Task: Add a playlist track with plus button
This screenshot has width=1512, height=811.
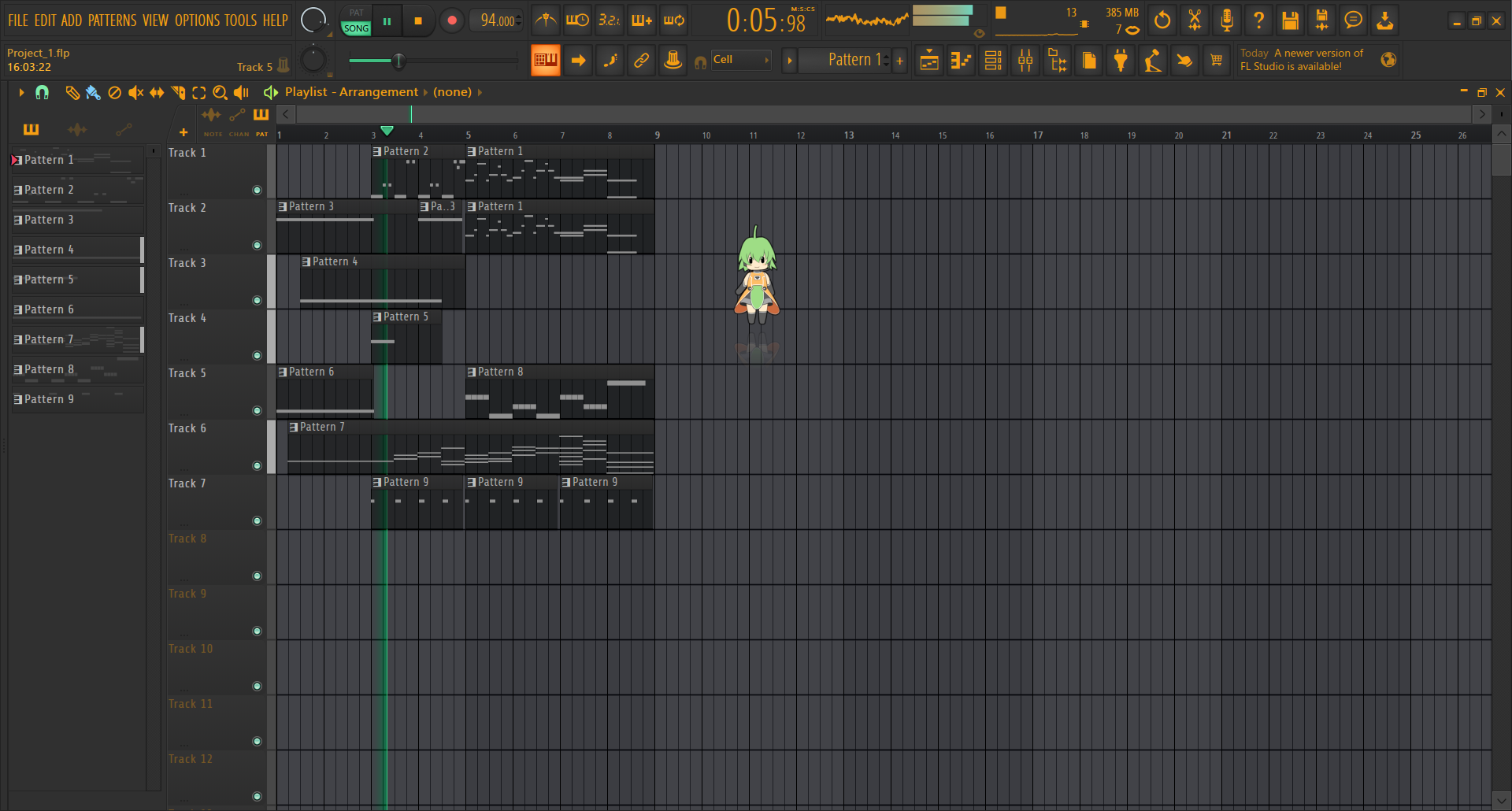Action: click(x=183, y=132)
